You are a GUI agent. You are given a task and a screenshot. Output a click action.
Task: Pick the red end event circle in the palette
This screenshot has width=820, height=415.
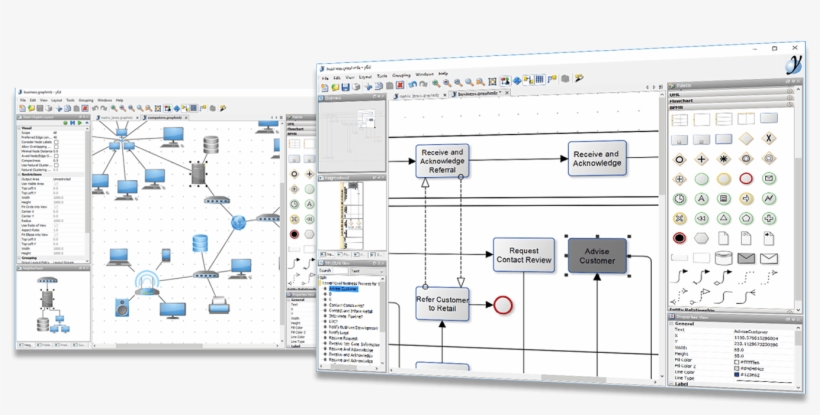coord(680,238)
